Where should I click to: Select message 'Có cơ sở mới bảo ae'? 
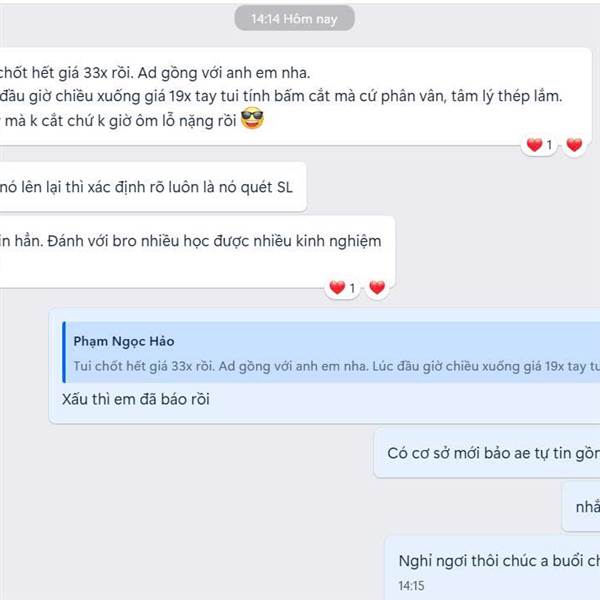click(494, 453)
